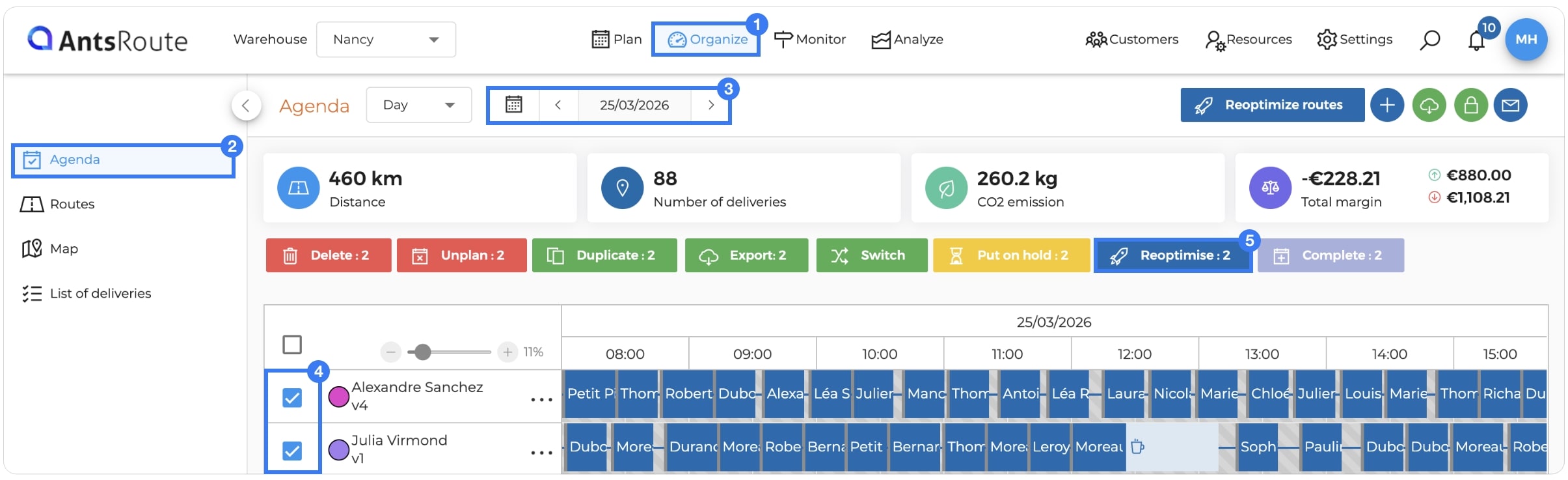Image resolution: width=1568 pixels, height=480 pixels.
Task: Click the Alexandre Sanchez driver name
Action: pos(417,388)
